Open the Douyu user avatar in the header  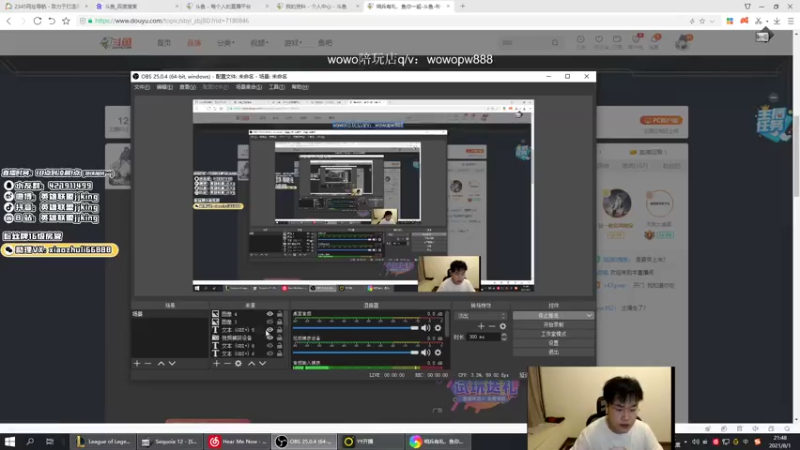pos(683,42)
